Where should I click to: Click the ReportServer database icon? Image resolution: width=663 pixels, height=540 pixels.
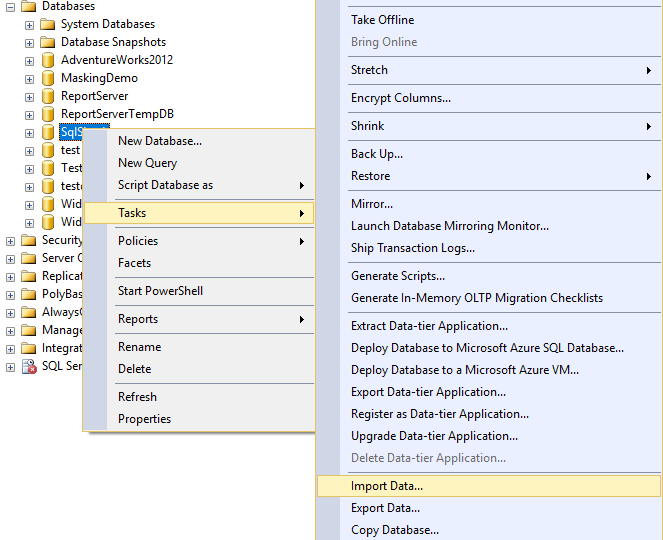pyautogui.click(x=47, y=96)
